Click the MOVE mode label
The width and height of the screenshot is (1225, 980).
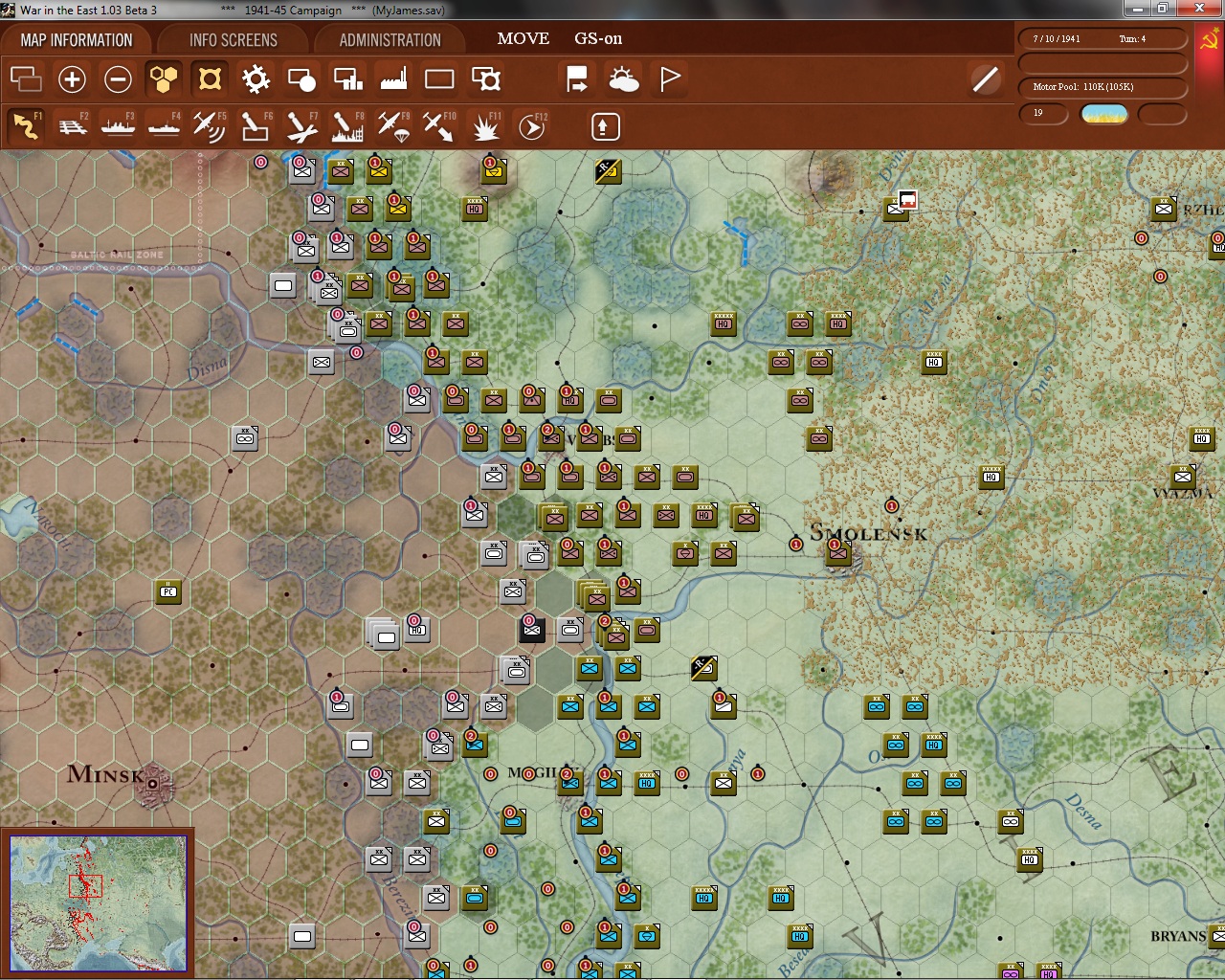[523, 38]
